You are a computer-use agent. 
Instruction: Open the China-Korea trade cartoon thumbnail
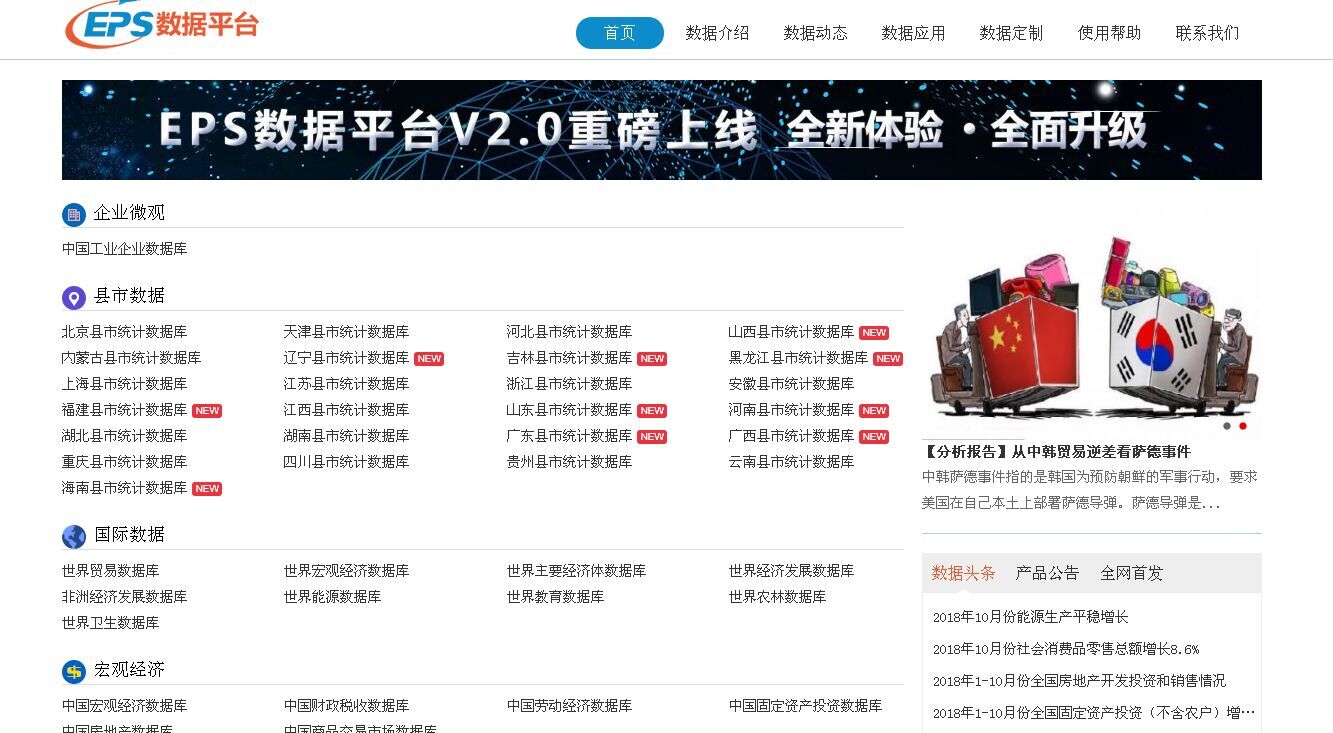tap(1091, 325)
